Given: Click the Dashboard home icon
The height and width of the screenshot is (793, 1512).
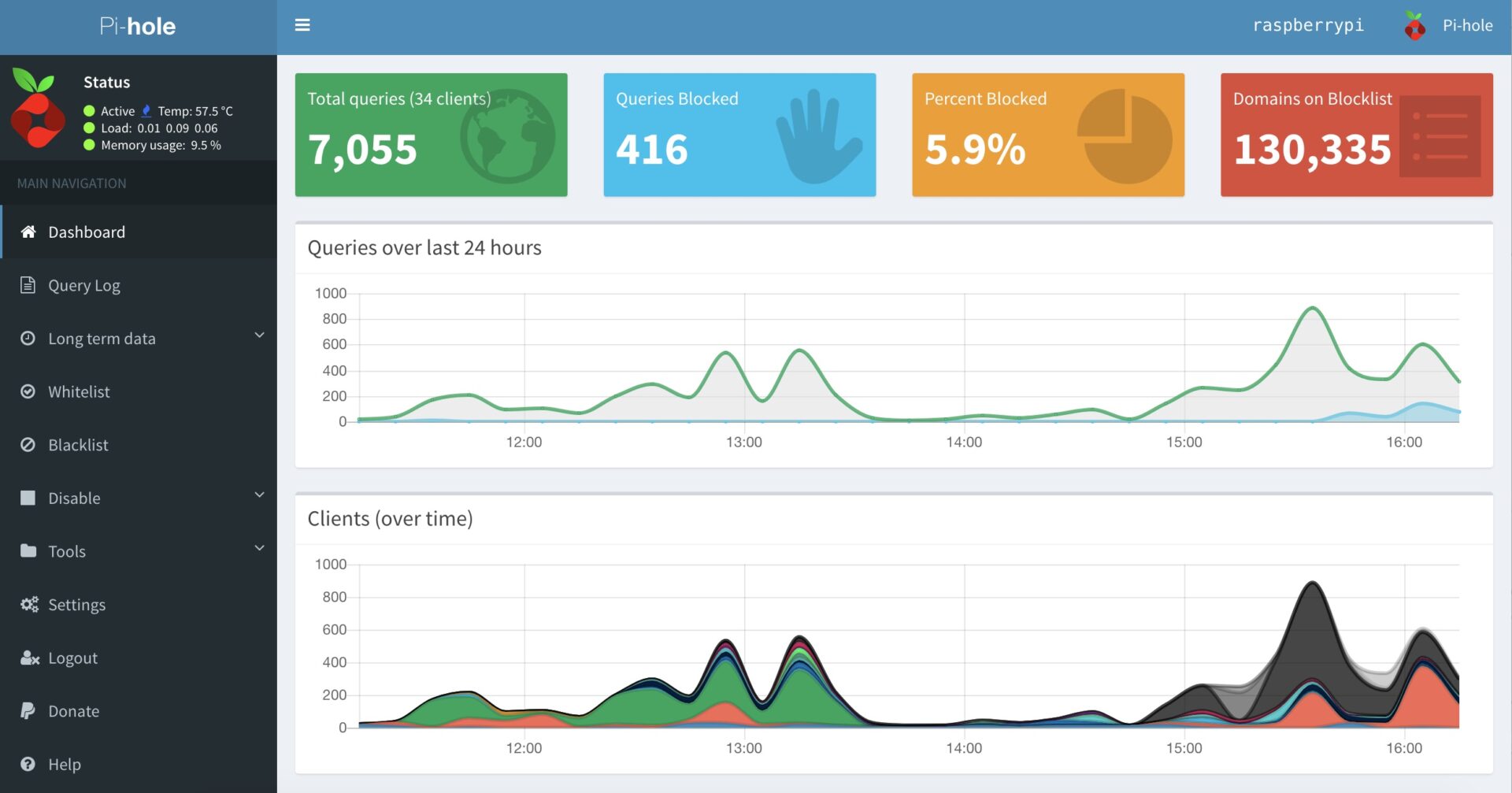Looking at the screenshot, I should [28, 232].
